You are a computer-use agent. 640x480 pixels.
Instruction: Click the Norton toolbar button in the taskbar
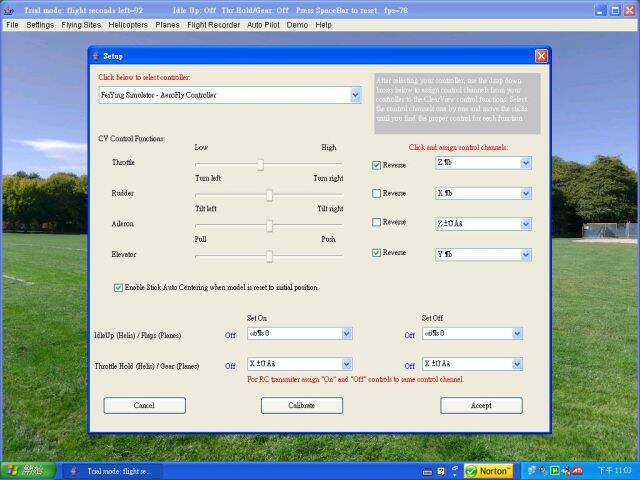tap(488, 471)
